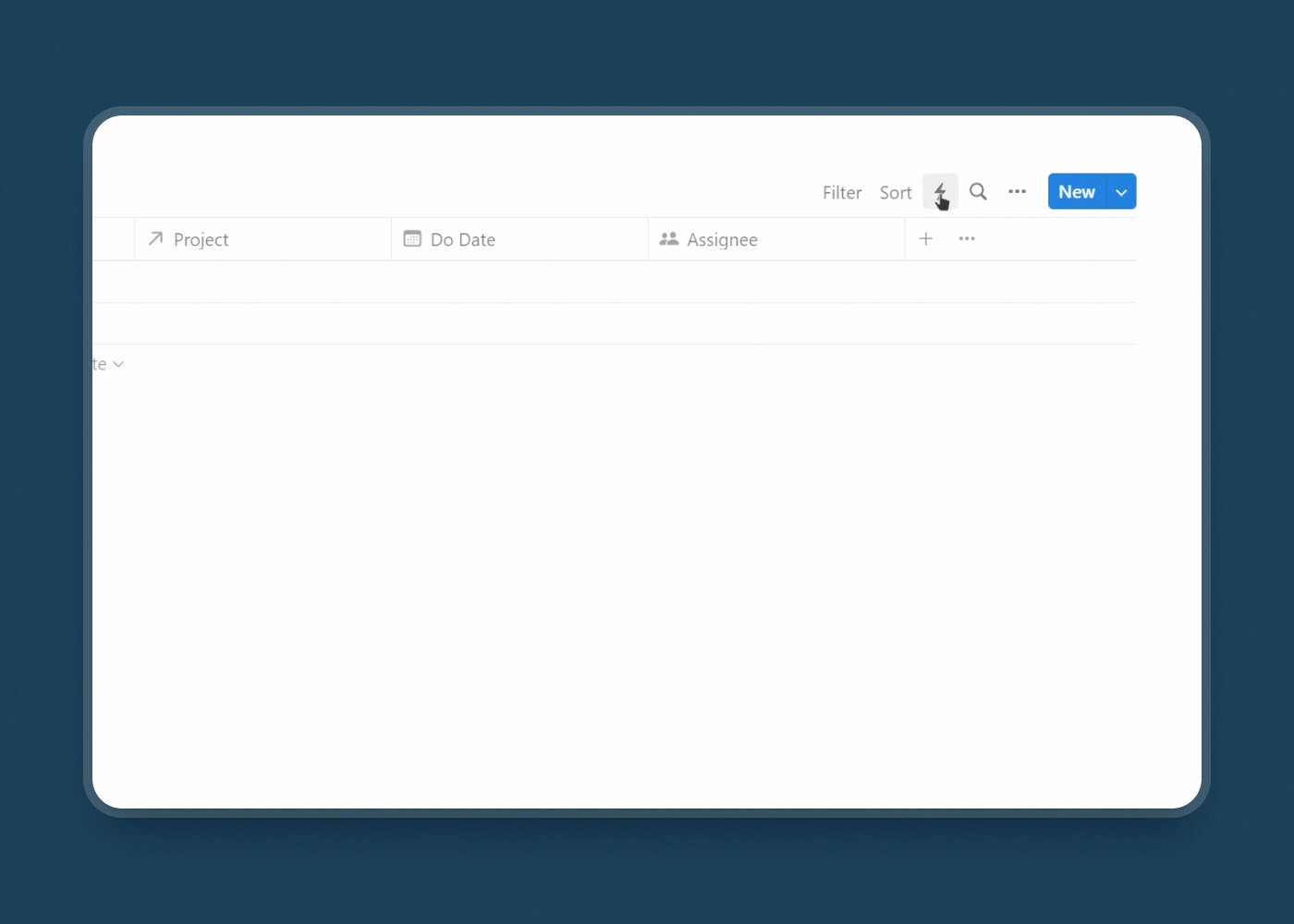Viewport: 1294px width, 924px height.
Task: Click the Filter button
Action: coord(842,192)
